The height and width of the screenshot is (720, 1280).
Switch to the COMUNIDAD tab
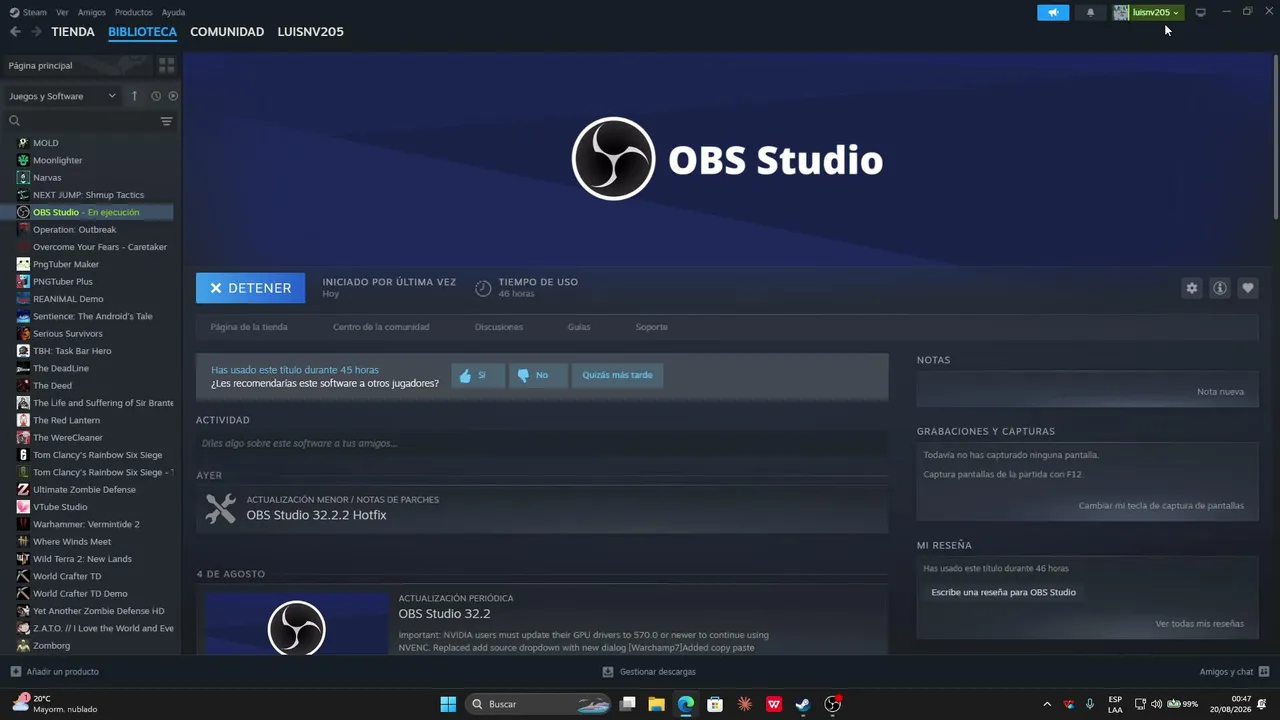227,32
